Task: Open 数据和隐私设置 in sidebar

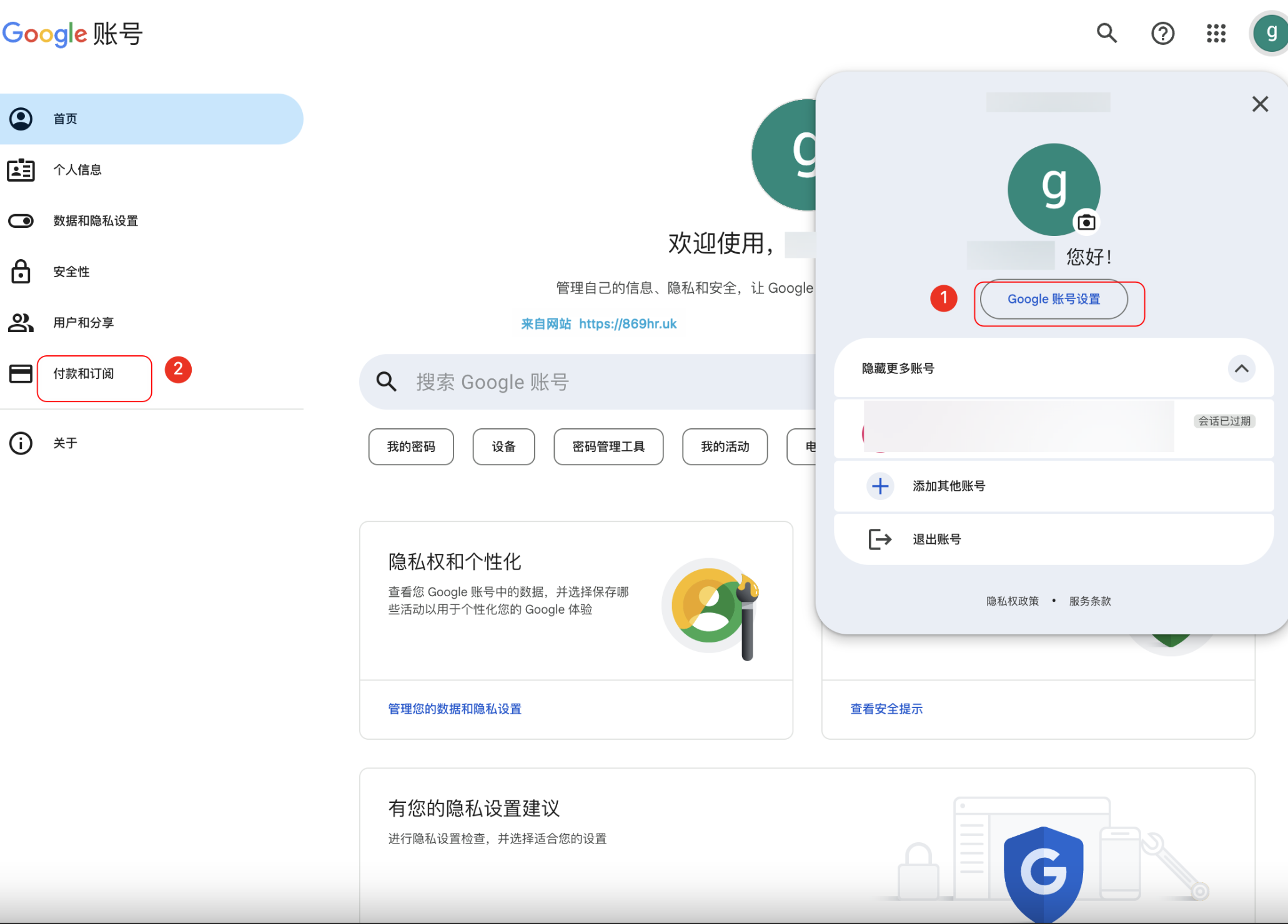Action: 152,221
